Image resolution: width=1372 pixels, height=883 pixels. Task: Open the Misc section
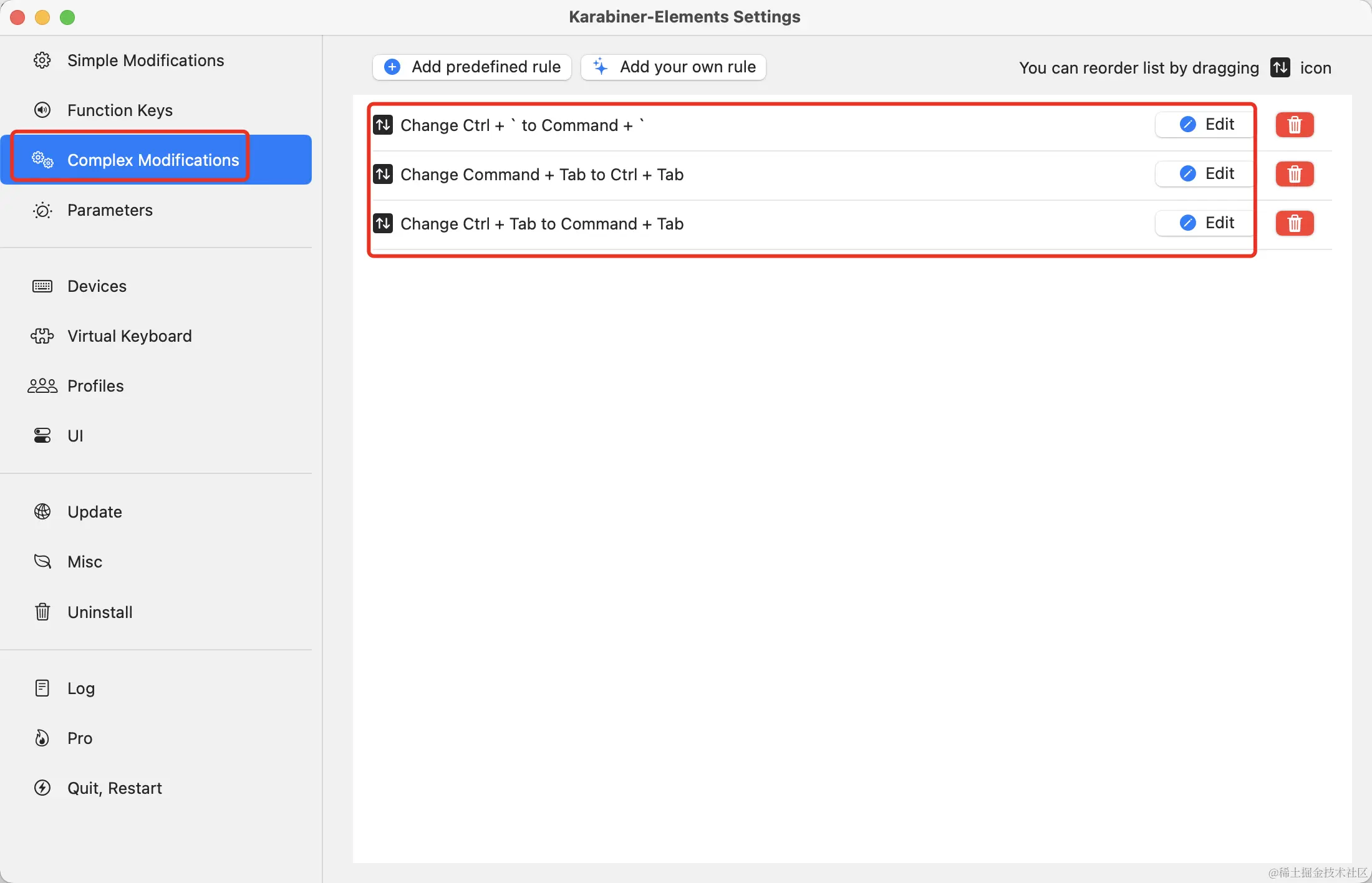(156, 562)
